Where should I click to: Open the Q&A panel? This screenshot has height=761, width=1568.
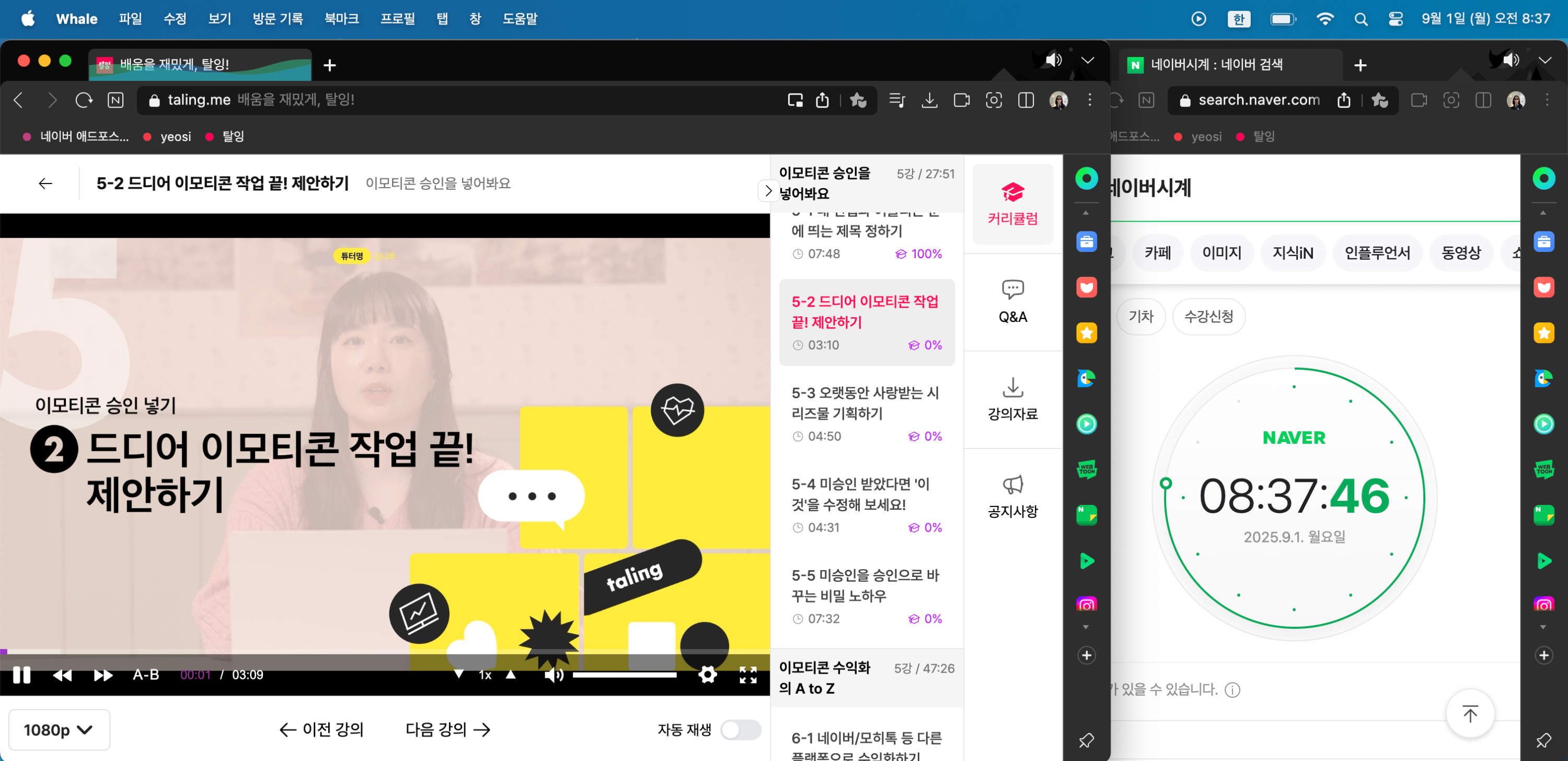coord(1012,302)
